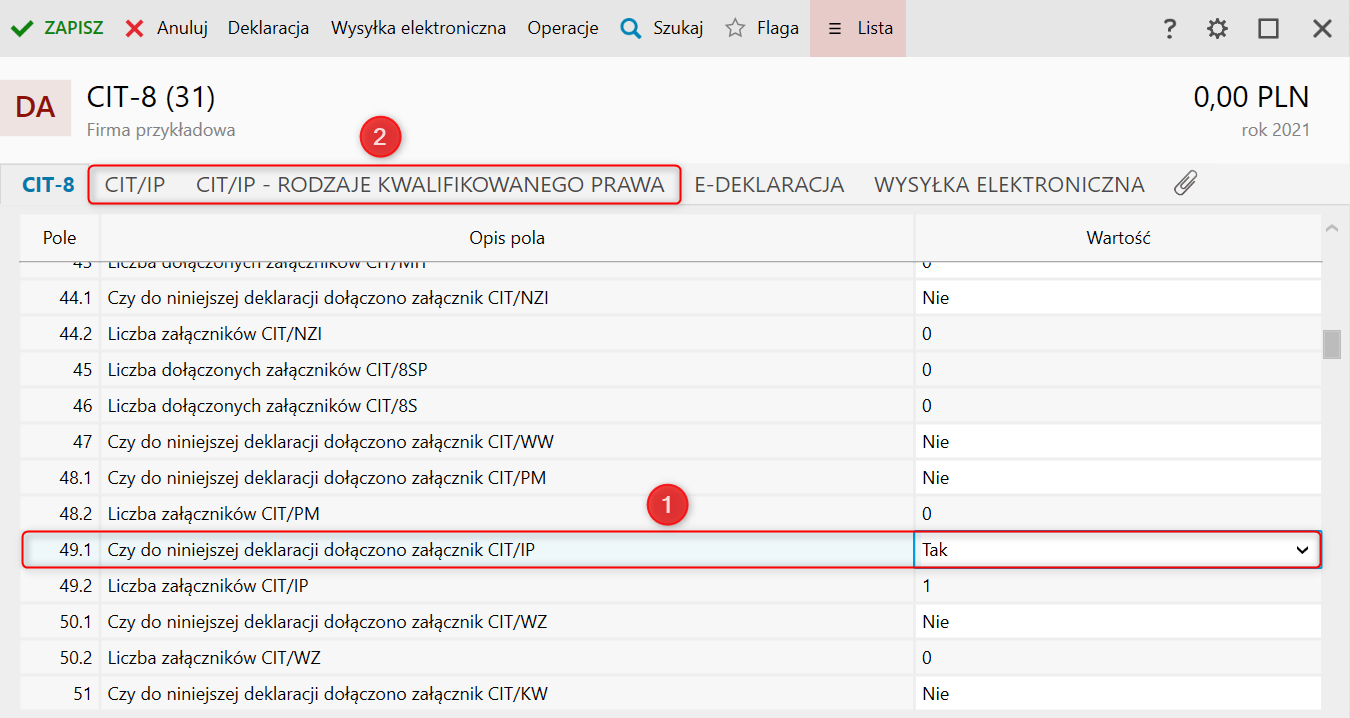This screenshot has height=718, width=1350.
Task: Click the Flaga button label
Action: click(x=778, y=28)
